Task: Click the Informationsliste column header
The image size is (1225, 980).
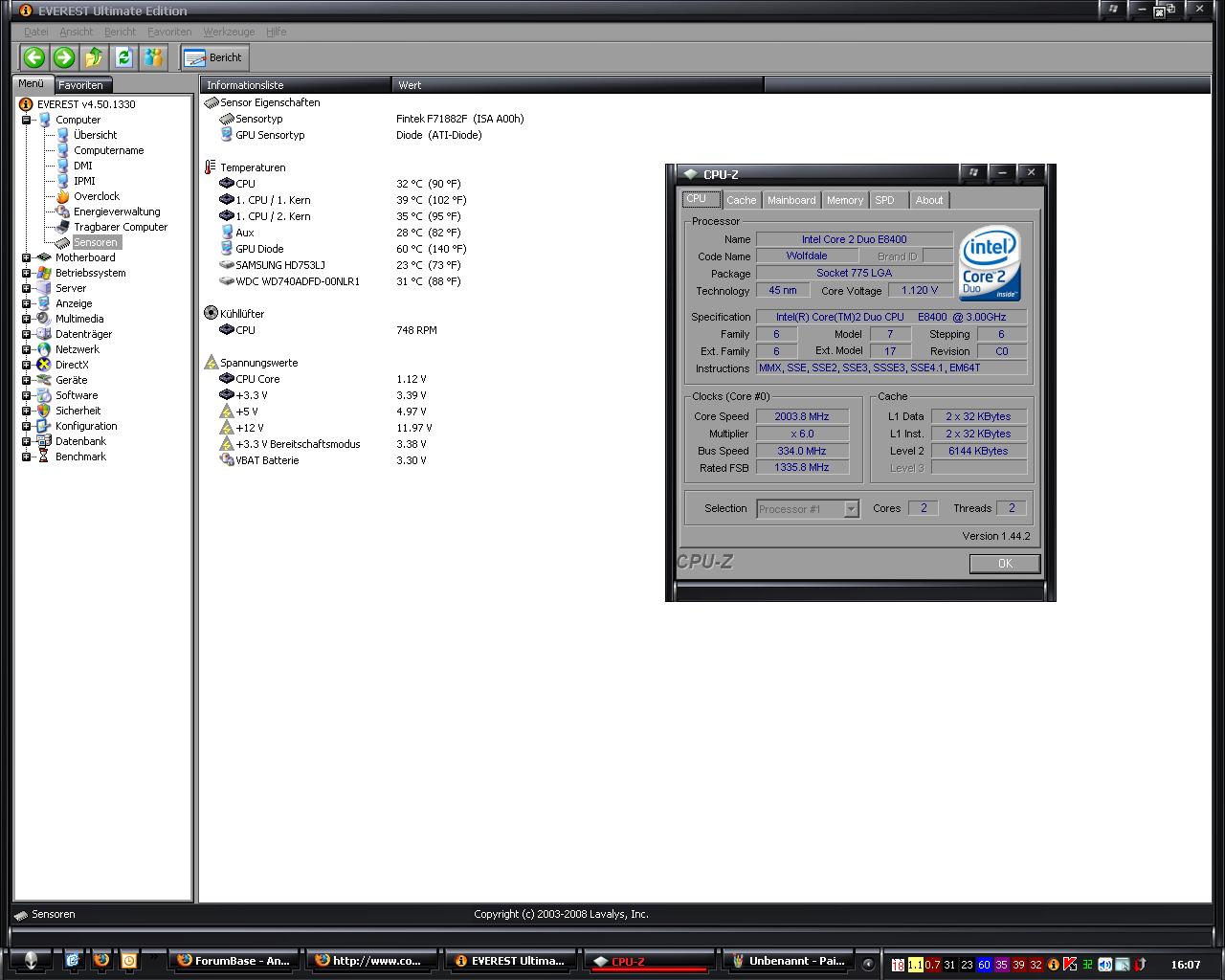Action: pyautogui.click(x=296, y=85)
